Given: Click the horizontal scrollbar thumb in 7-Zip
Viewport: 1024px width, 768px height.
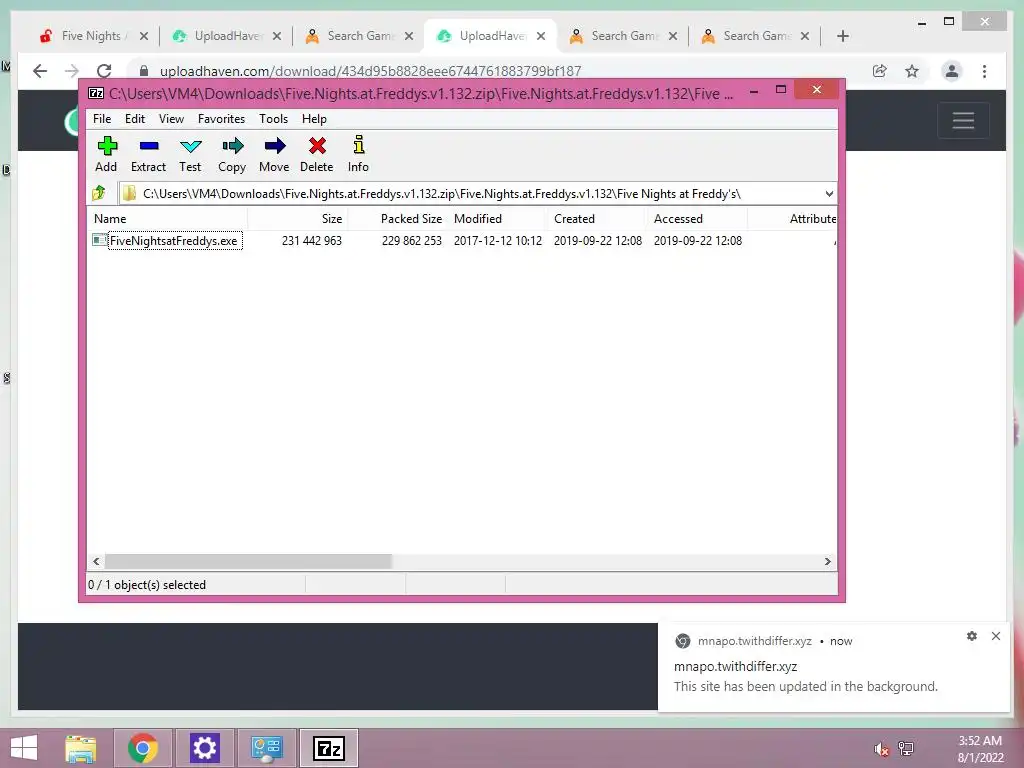Looking at the screenshot, I should [x=248, y=562].
